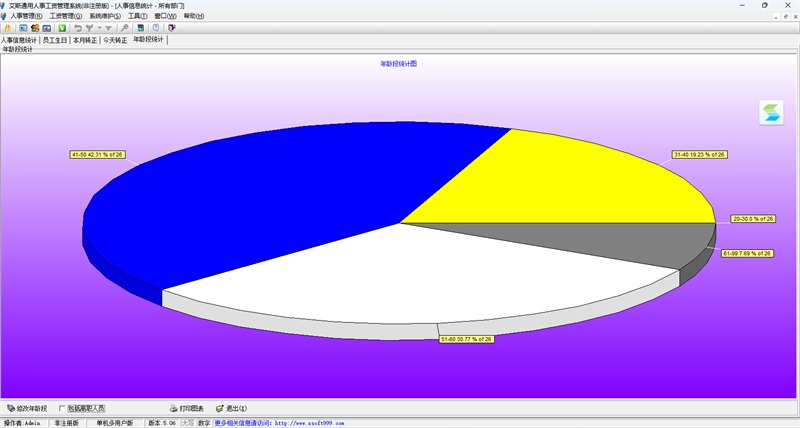Viewport: 800px width, 428px height.
Task: Click the floating blue-green arrow icon
Action: 771,113
